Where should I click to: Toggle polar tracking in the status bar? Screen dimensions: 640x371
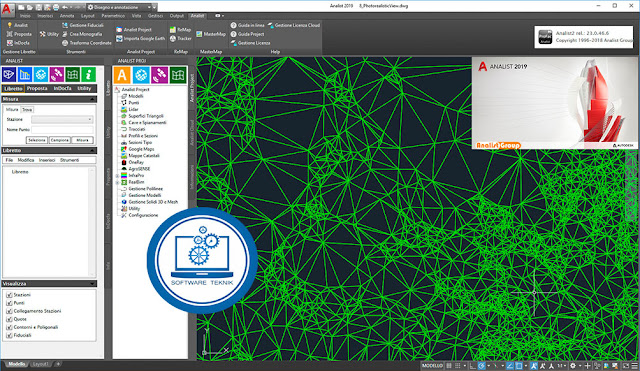(482, 366)
